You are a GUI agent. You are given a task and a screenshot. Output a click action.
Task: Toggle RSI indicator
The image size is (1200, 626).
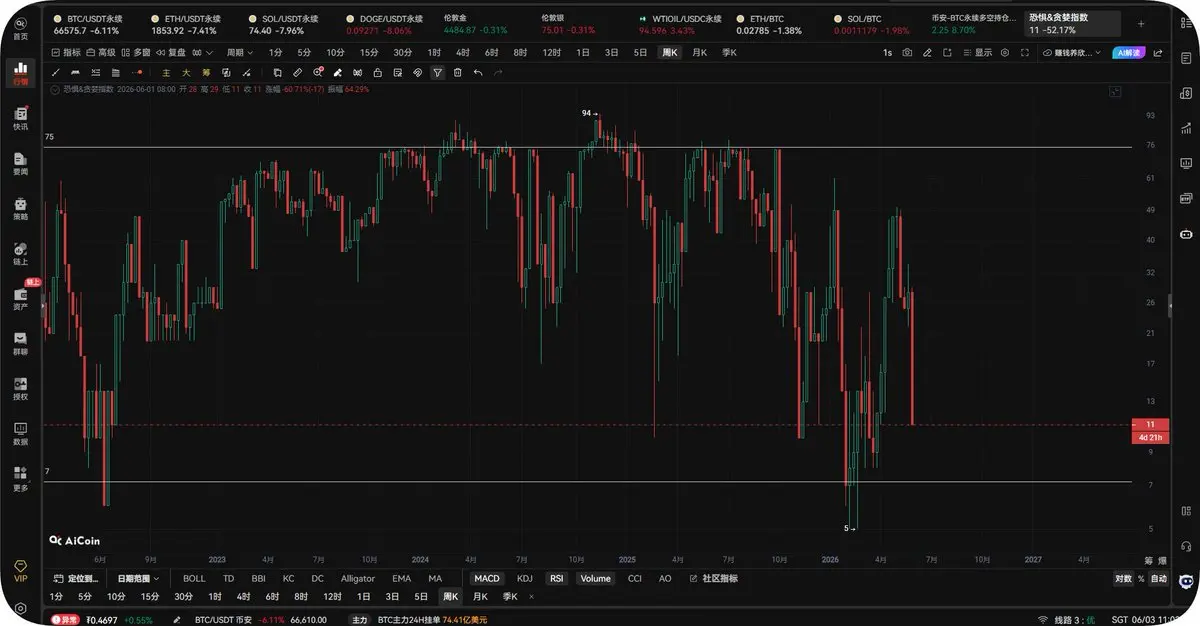click(557, 578)
